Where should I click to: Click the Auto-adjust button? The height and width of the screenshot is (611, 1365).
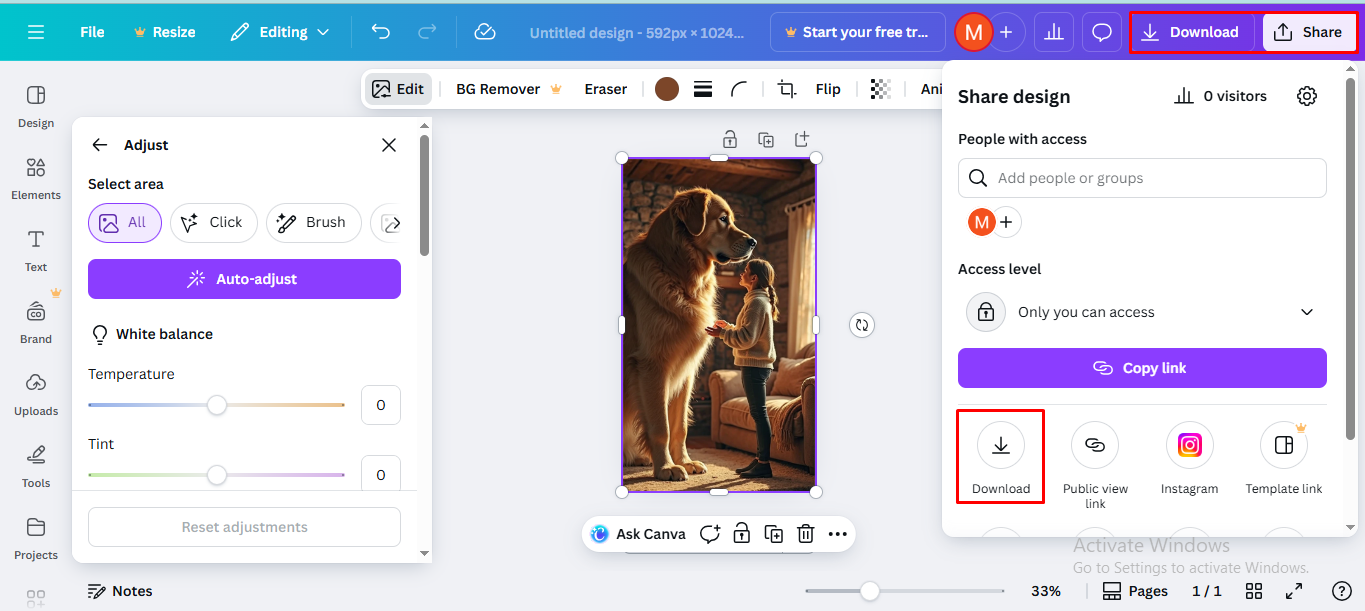pyautogui.click(x=244, y=278)
